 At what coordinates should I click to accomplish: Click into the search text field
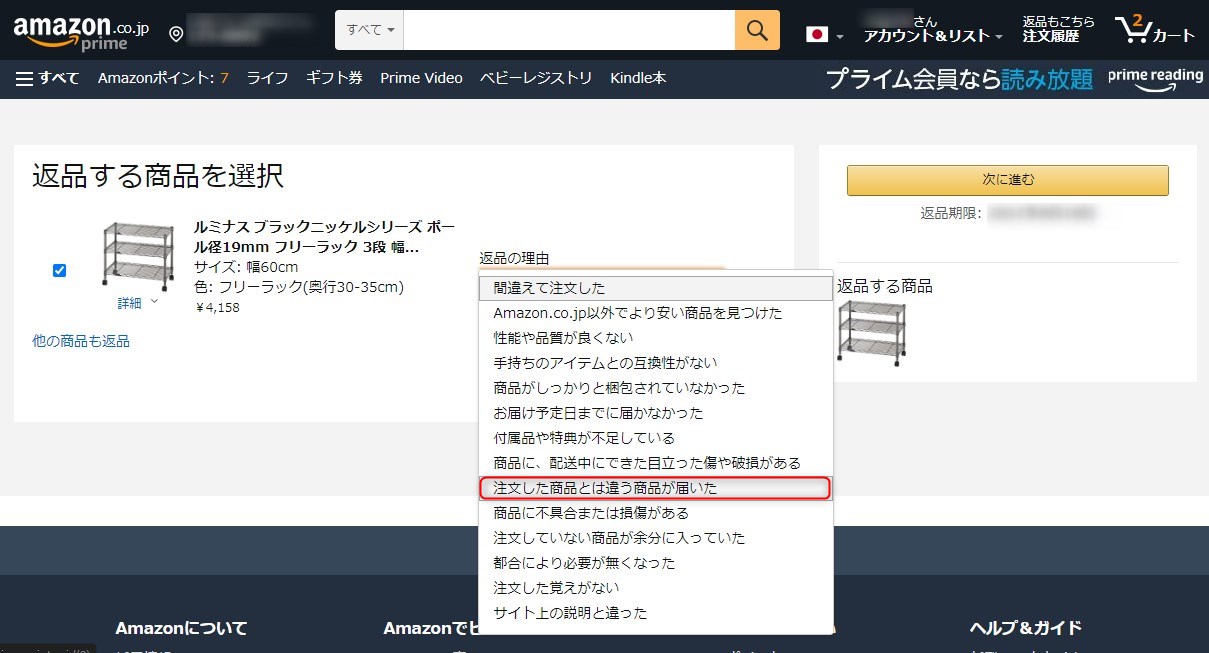click(x=570, y=30)
